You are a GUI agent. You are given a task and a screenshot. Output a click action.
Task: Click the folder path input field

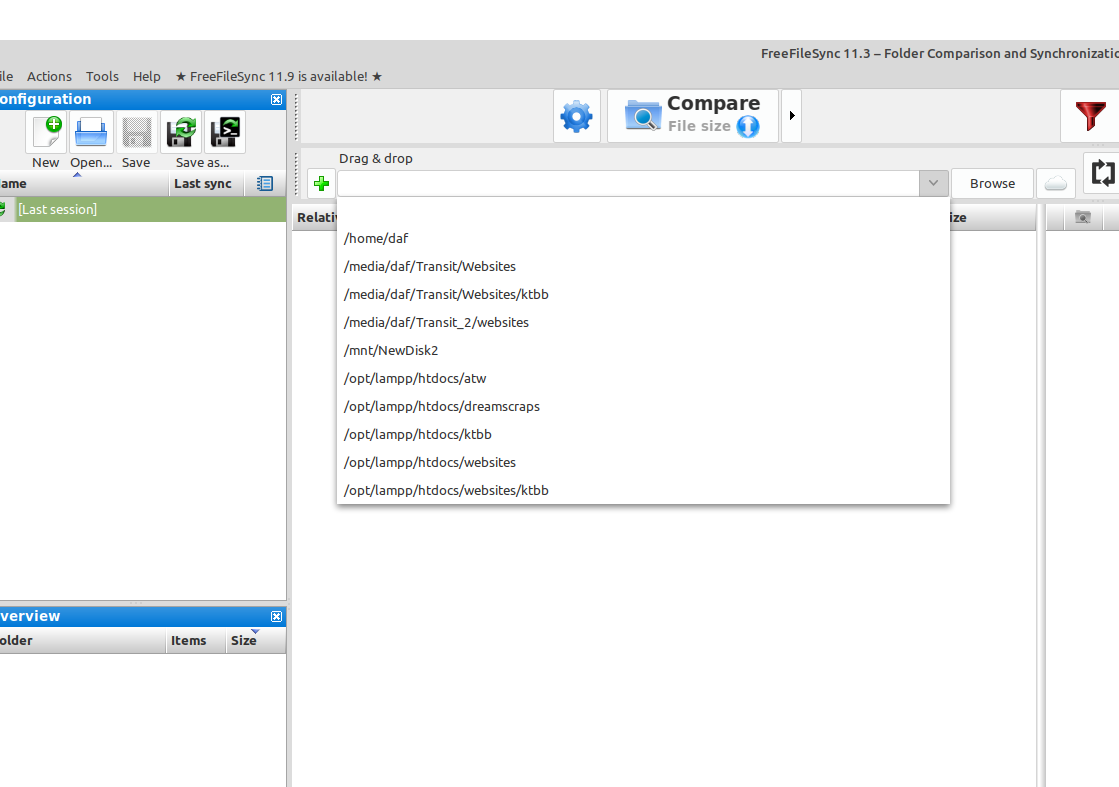(629, 183)
